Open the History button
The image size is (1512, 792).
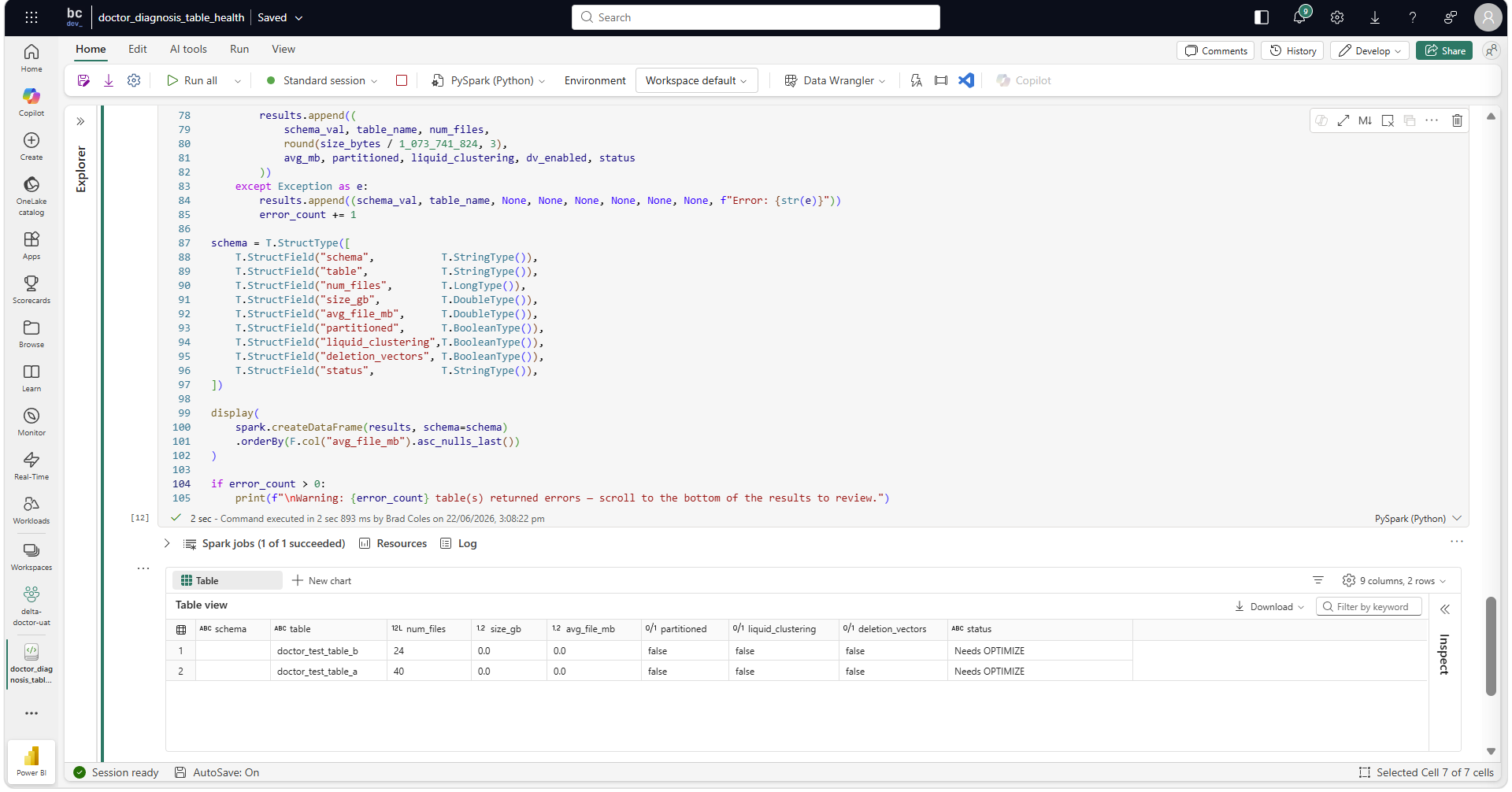(x=1293, y=50)
